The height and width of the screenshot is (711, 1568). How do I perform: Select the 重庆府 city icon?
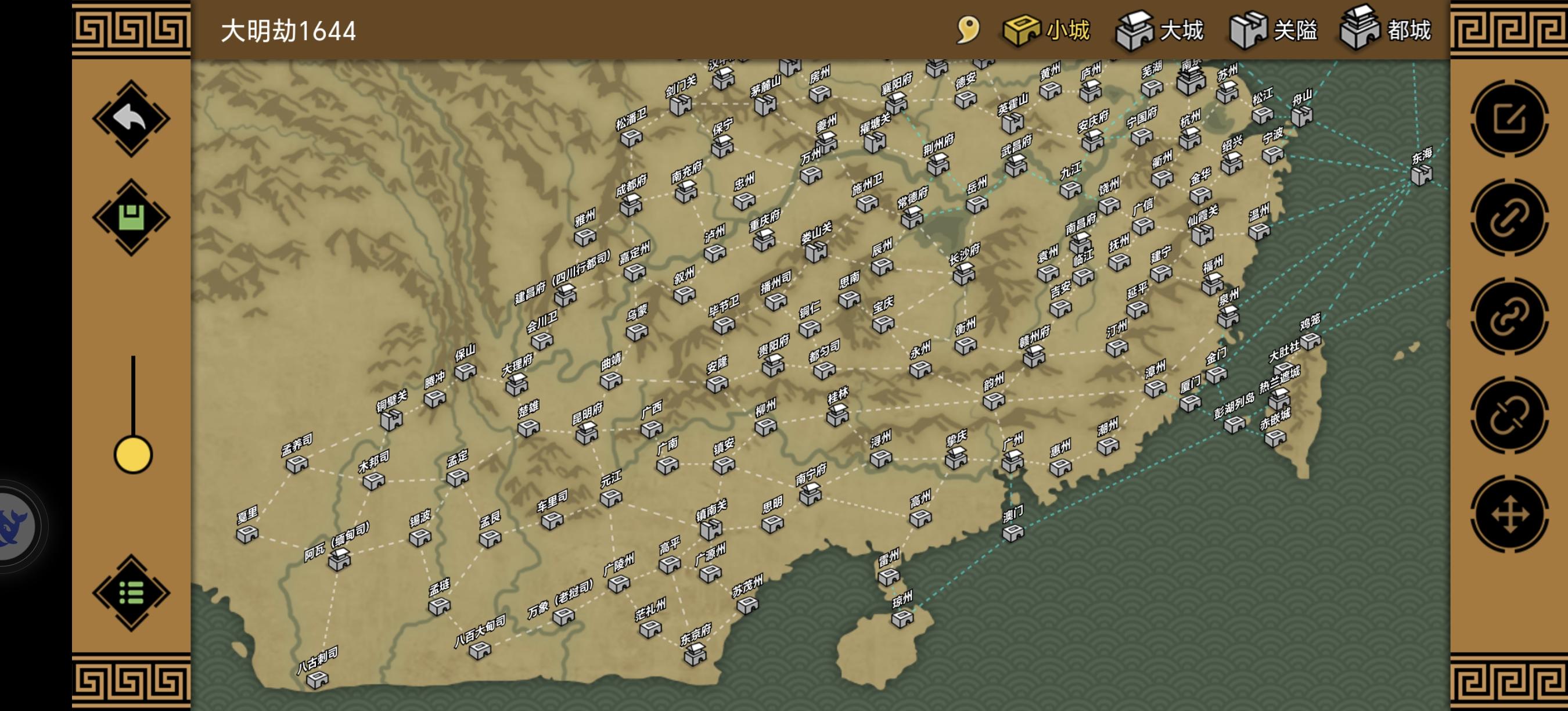pos(764,241)
